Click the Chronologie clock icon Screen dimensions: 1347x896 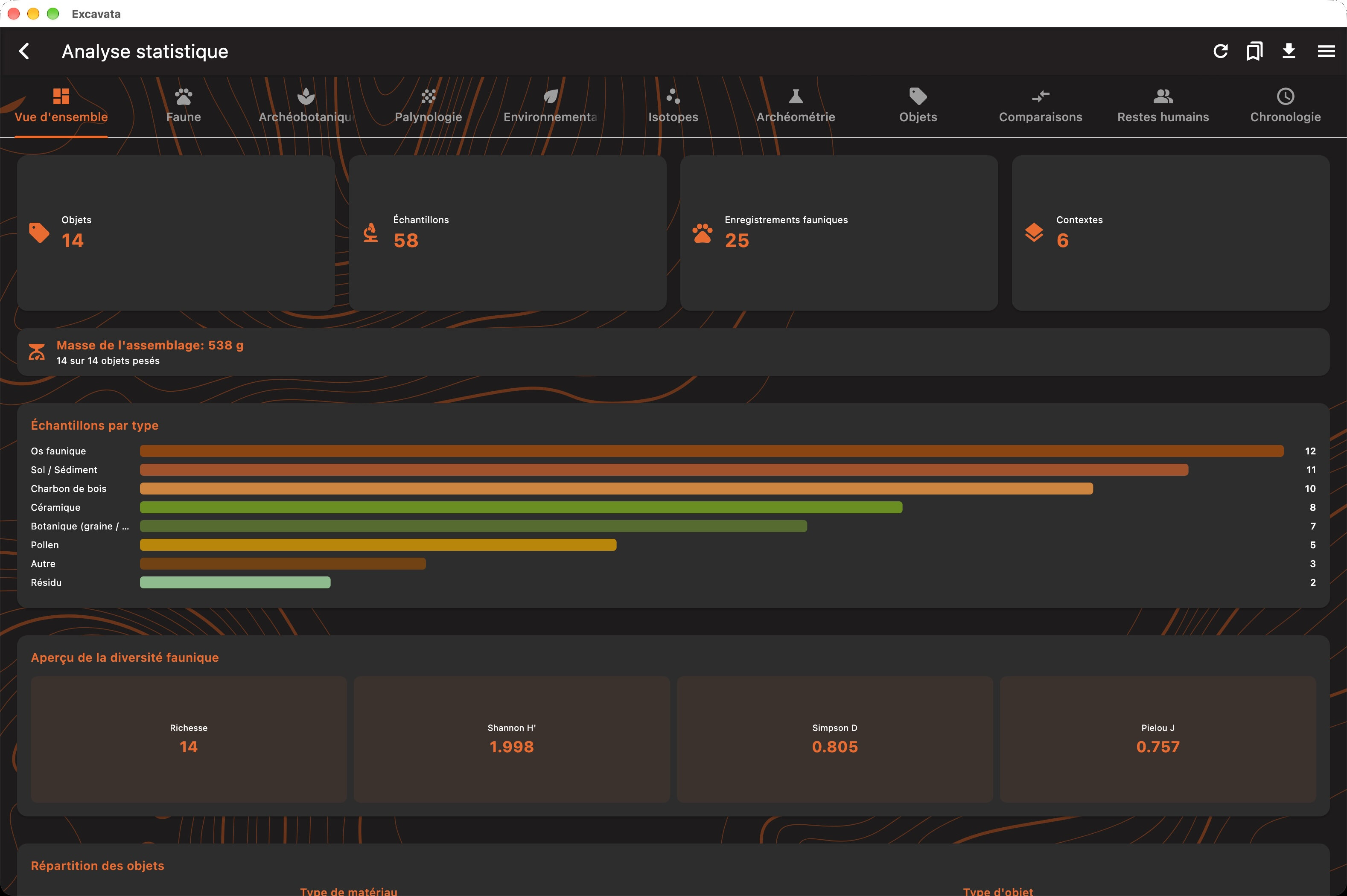click(x=1285, y=96)
